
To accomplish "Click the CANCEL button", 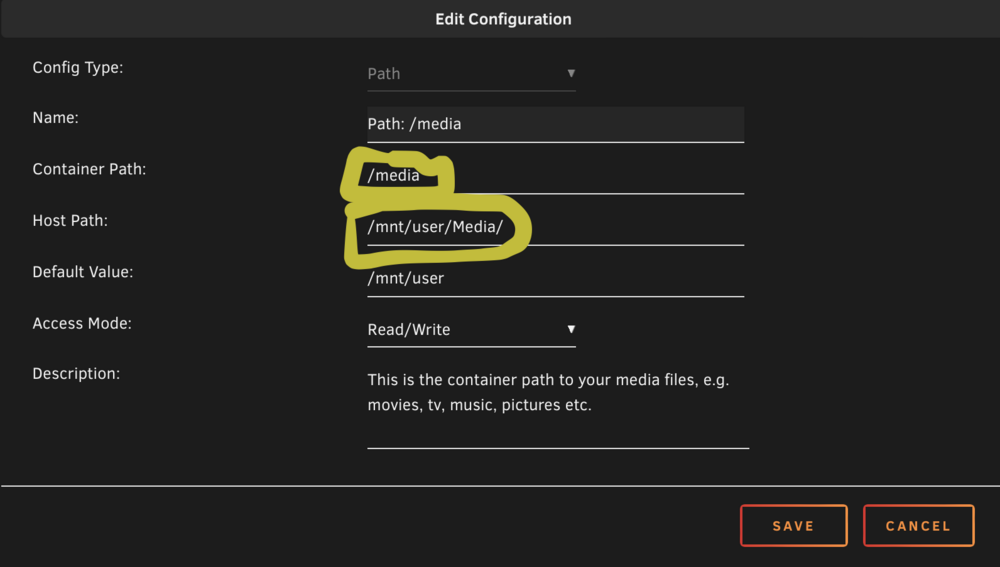I will coord(918,526).
